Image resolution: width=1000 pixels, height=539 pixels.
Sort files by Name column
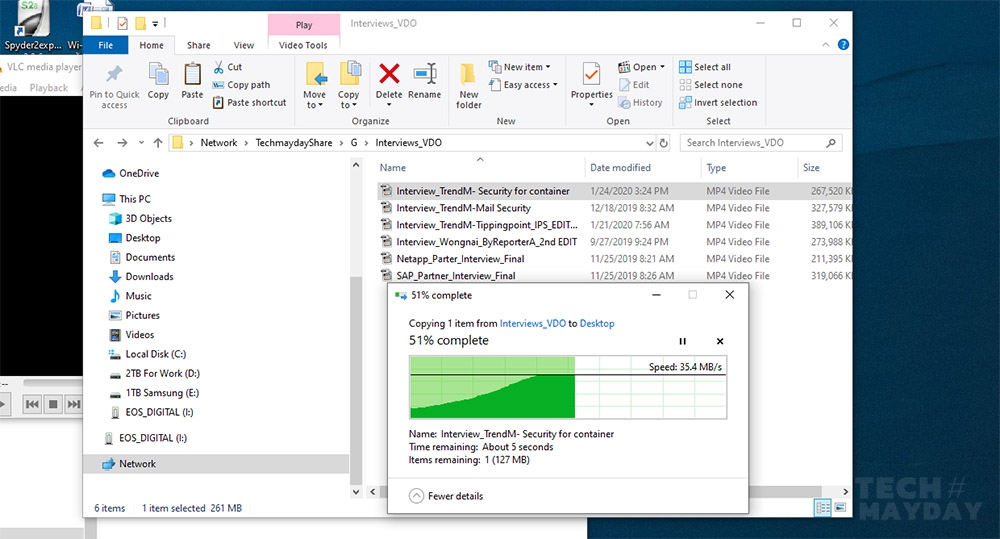[x=393, y=168]
